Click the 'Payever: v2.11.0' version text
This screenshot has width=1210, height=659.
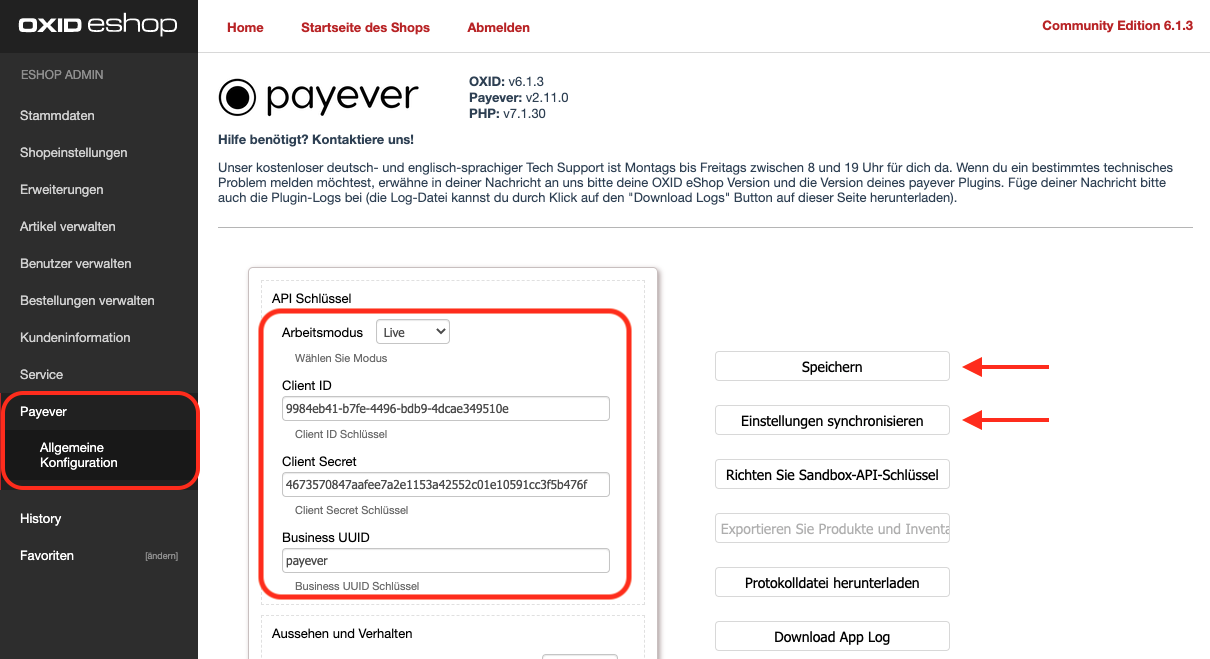tap(519, 97)
